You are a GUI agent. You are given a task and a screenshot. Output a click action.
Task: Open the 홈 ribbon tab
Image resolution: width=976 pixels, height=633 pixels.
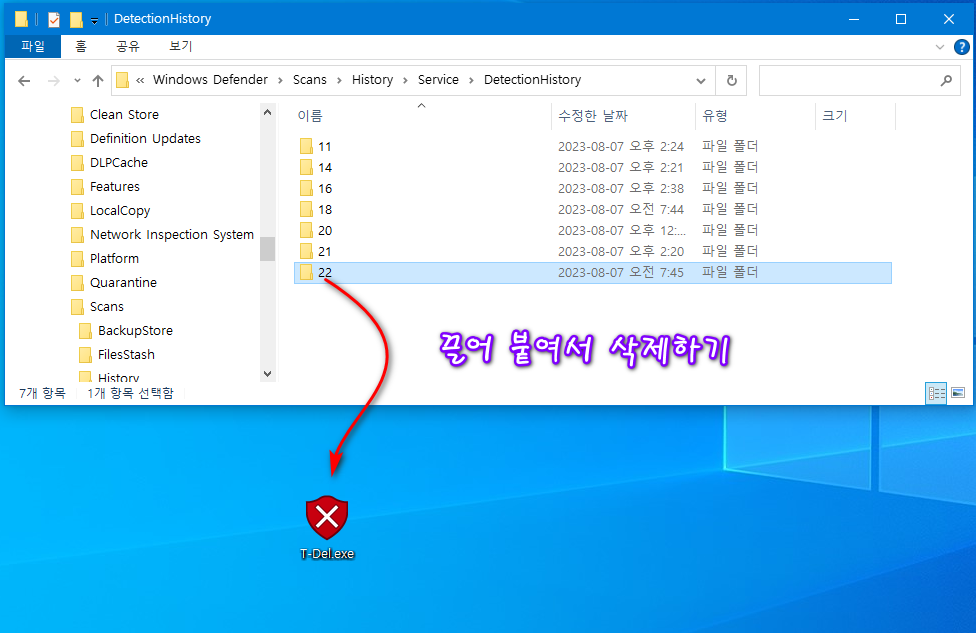(x=81, y=46)
